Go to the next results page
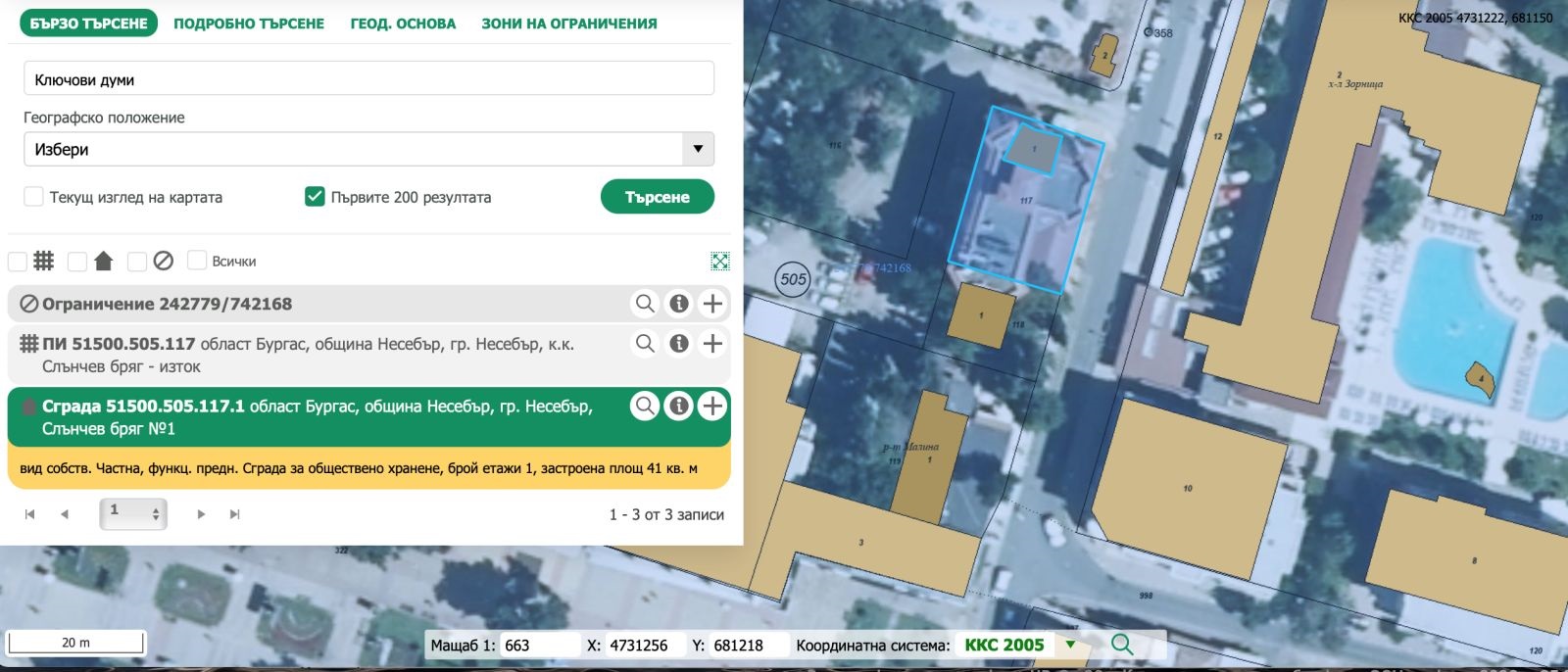1568x672 pixels. [x=201, y=514]
